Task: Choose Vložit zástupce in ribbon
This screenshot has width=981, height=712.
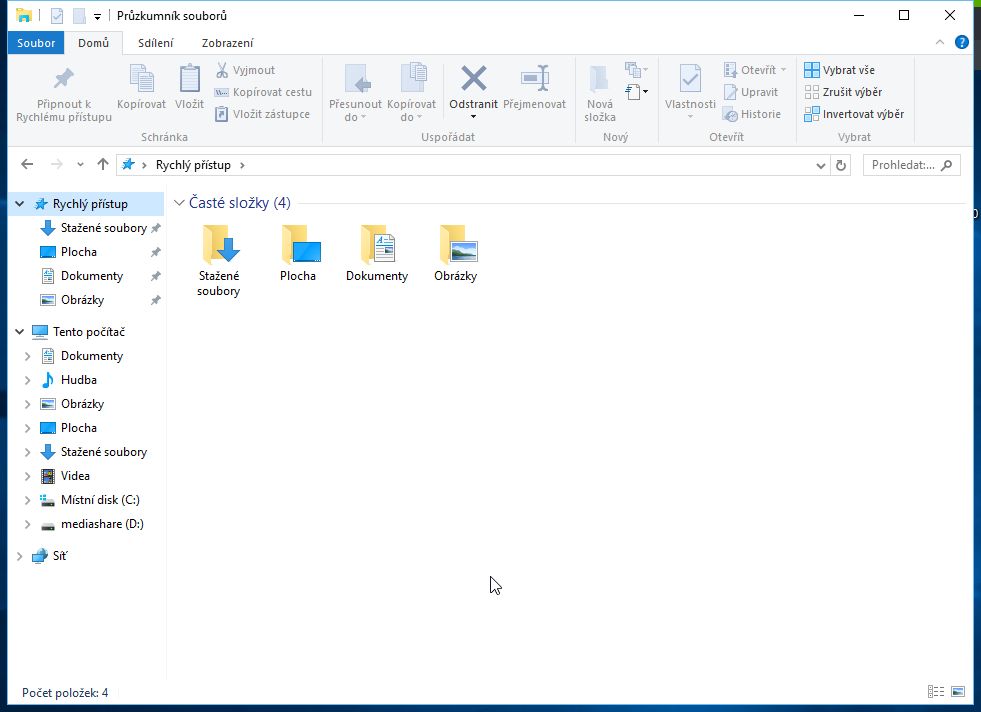Action: pos(262,114)
